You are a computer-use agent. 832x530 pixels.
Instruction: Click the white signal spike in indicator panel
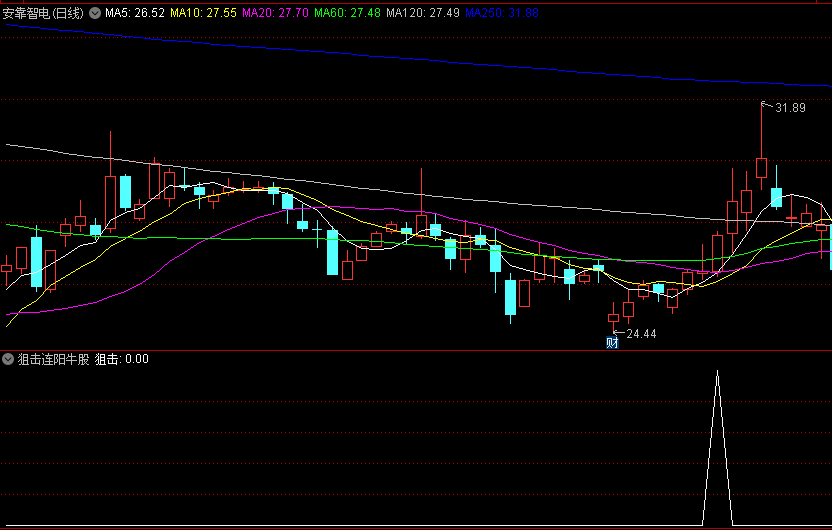pos(717,448)
